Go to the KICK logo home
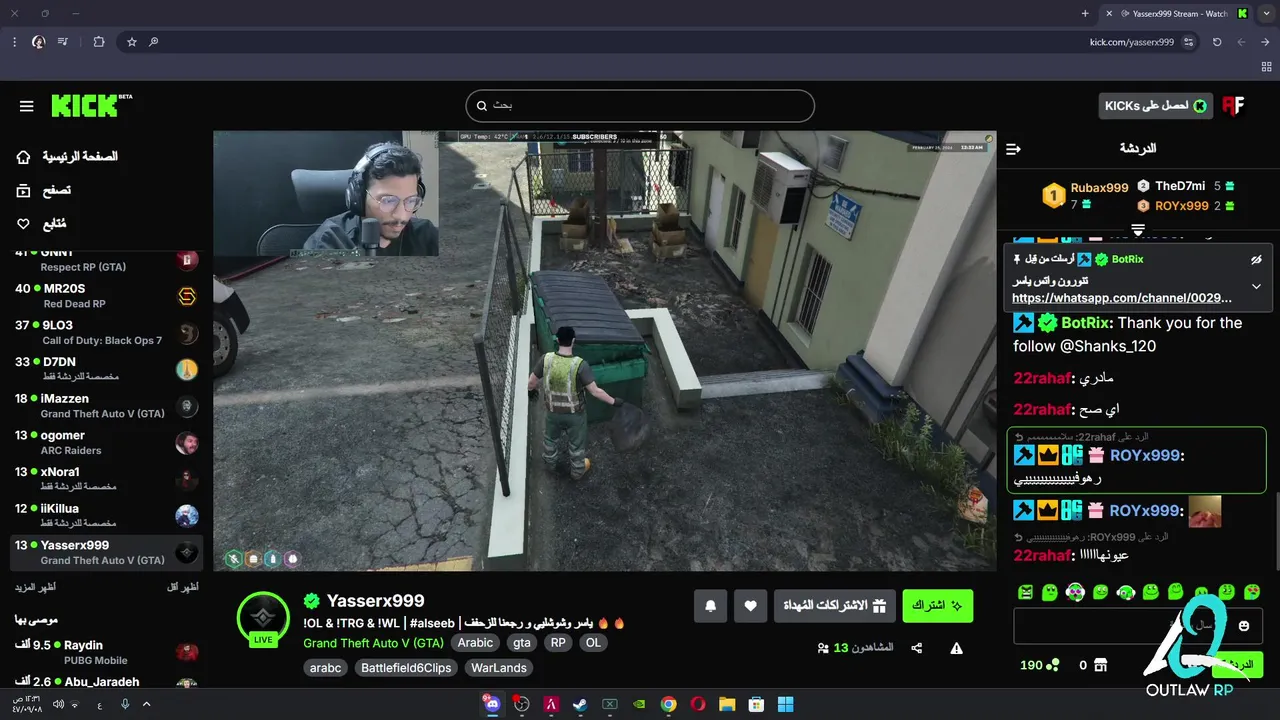The width and height of the screenshot is (1280, 720). point(91,105)
